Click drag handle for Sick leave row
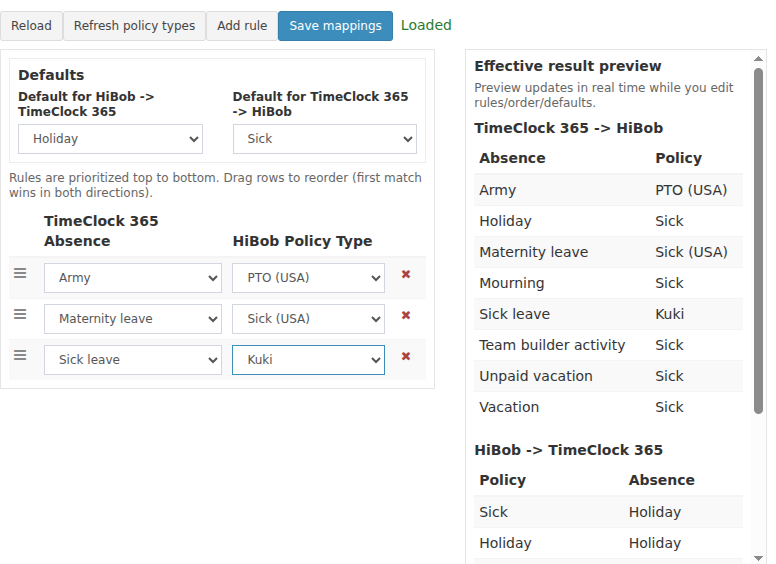 click(19, 355)
